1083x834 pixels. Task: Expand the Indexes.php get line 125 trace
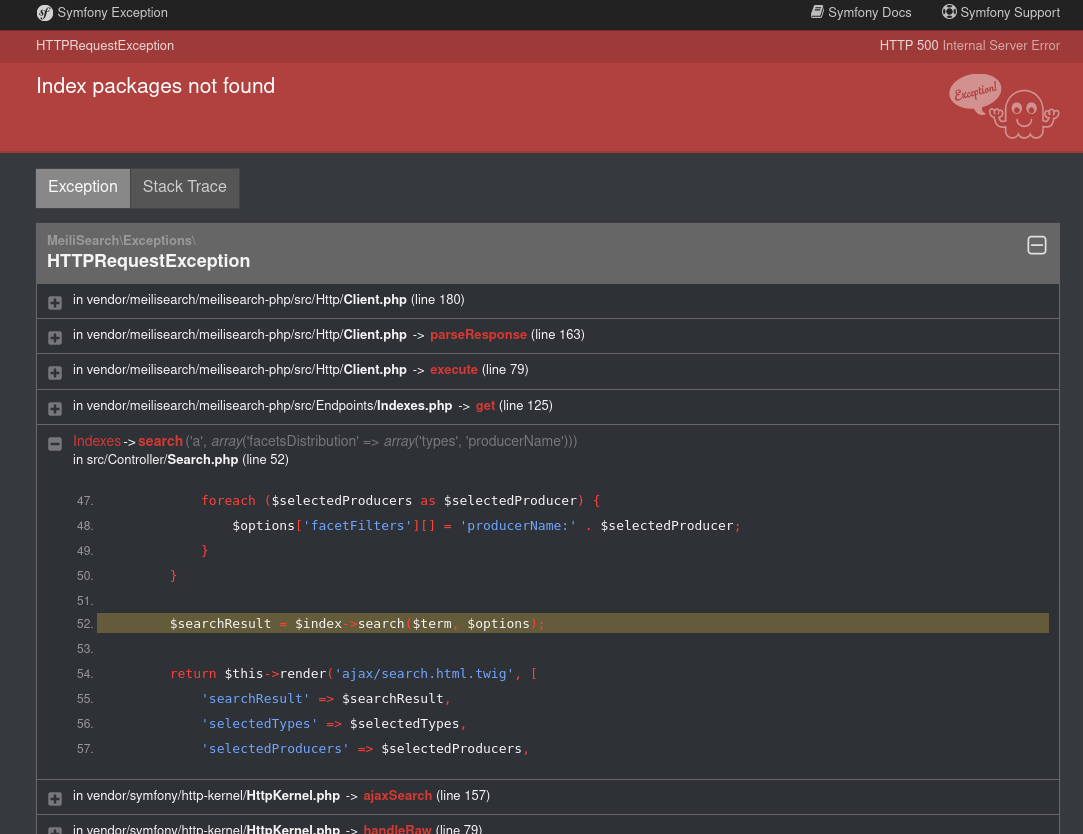click(55, 408)
